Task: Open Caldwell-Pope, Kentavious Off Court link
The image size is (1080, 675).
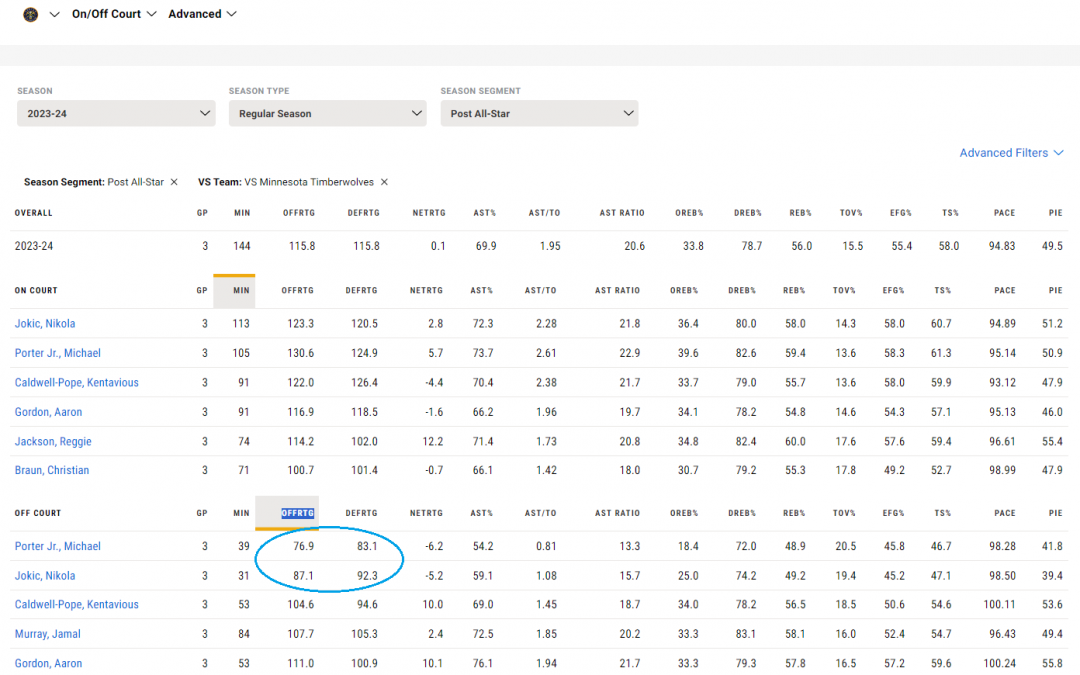Action: pyautogui.click(x=76, y=605)
